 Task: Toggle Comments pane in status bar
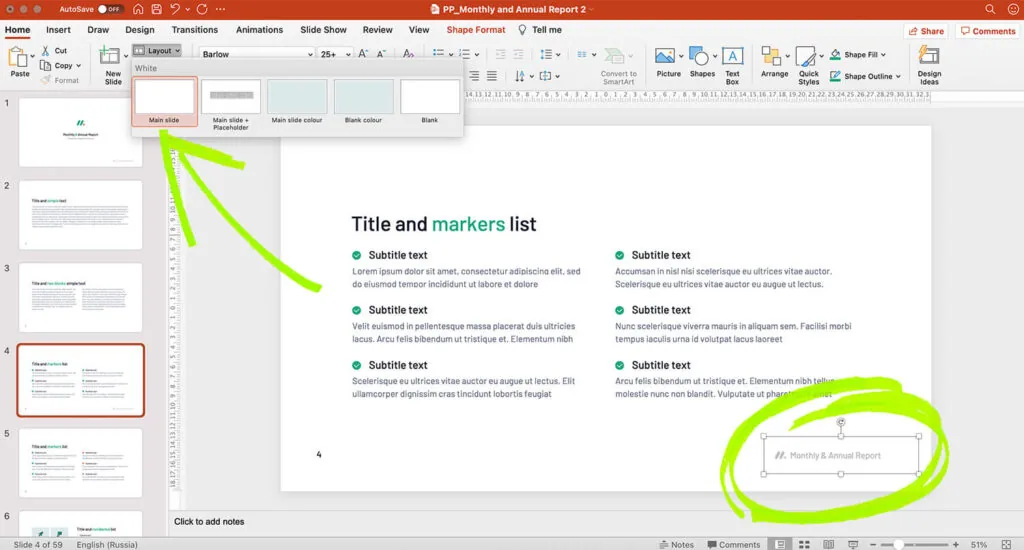pyautogui.click(x=734, y=544)
